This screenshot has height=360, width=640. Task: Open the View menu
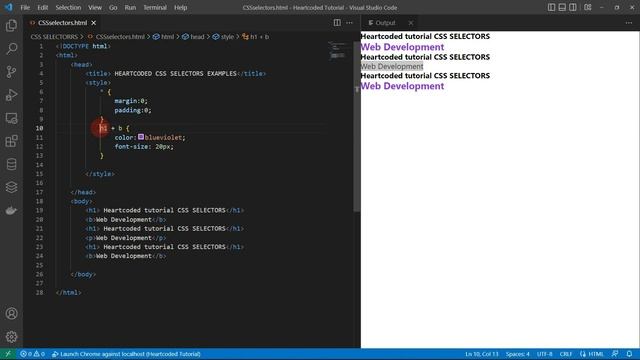tap(95, 7)
